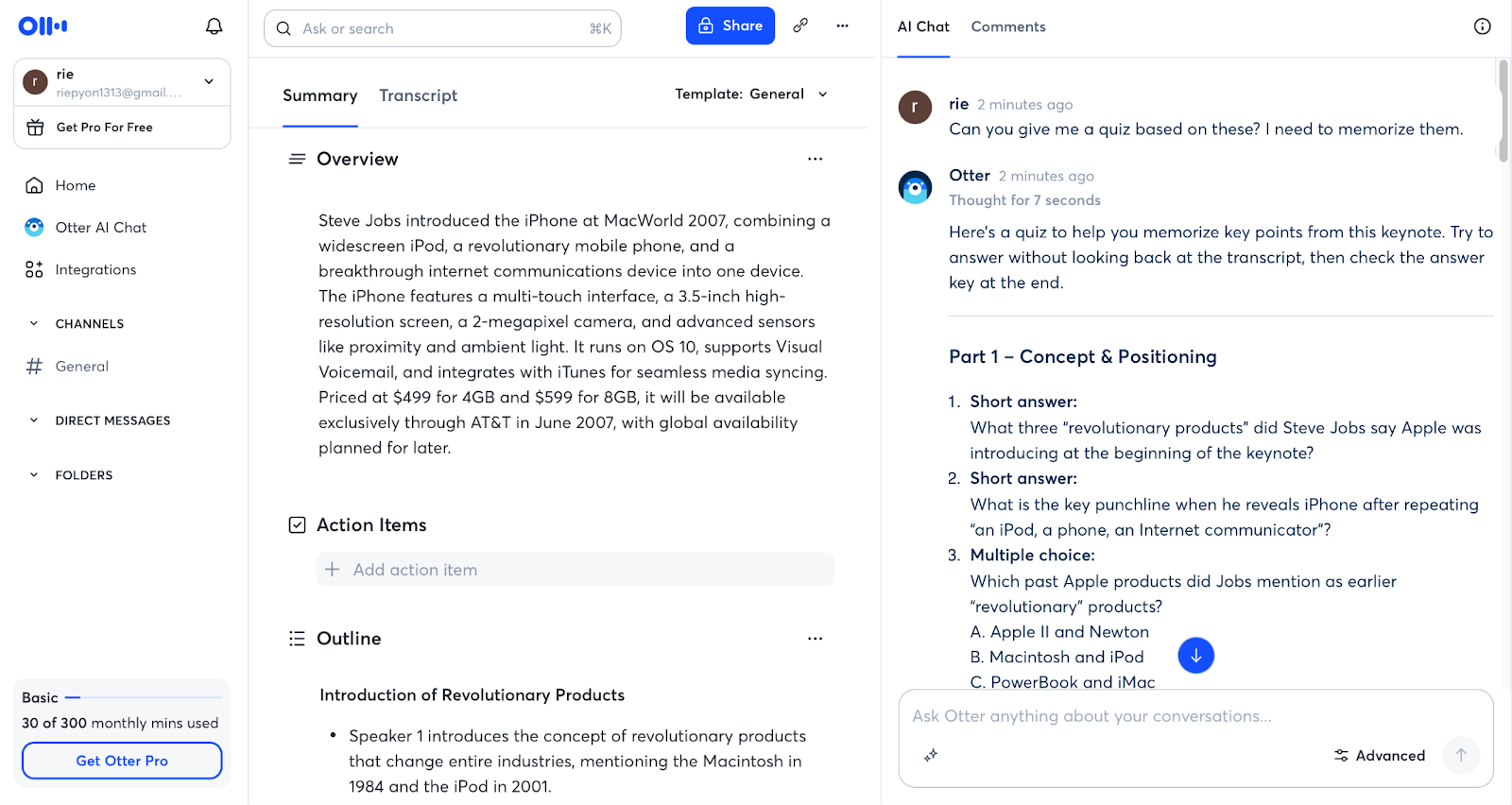This screenshot has width=1512, height=805.
Task: Click answer option 'A. Apple II and Newton'
Action: [1060, 632]
